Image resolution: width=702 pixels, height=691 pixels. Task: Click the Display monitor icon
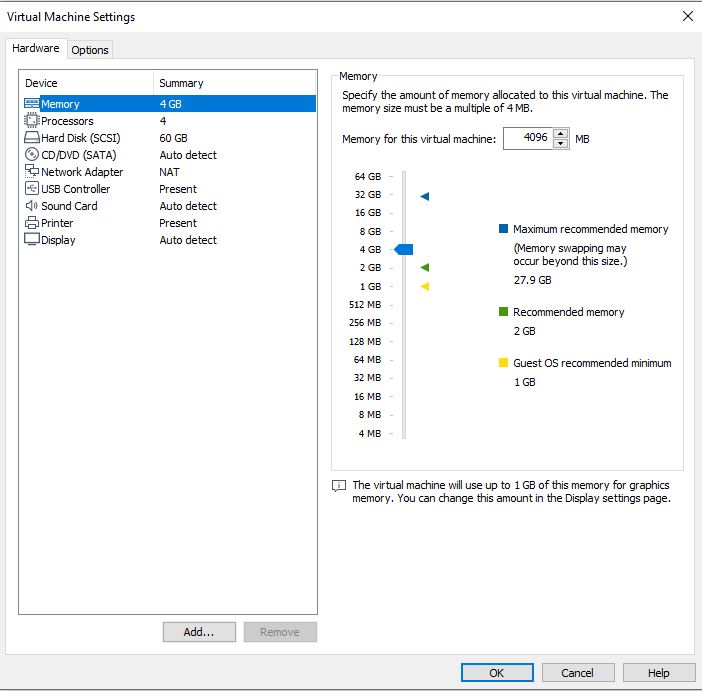[31, 239]
